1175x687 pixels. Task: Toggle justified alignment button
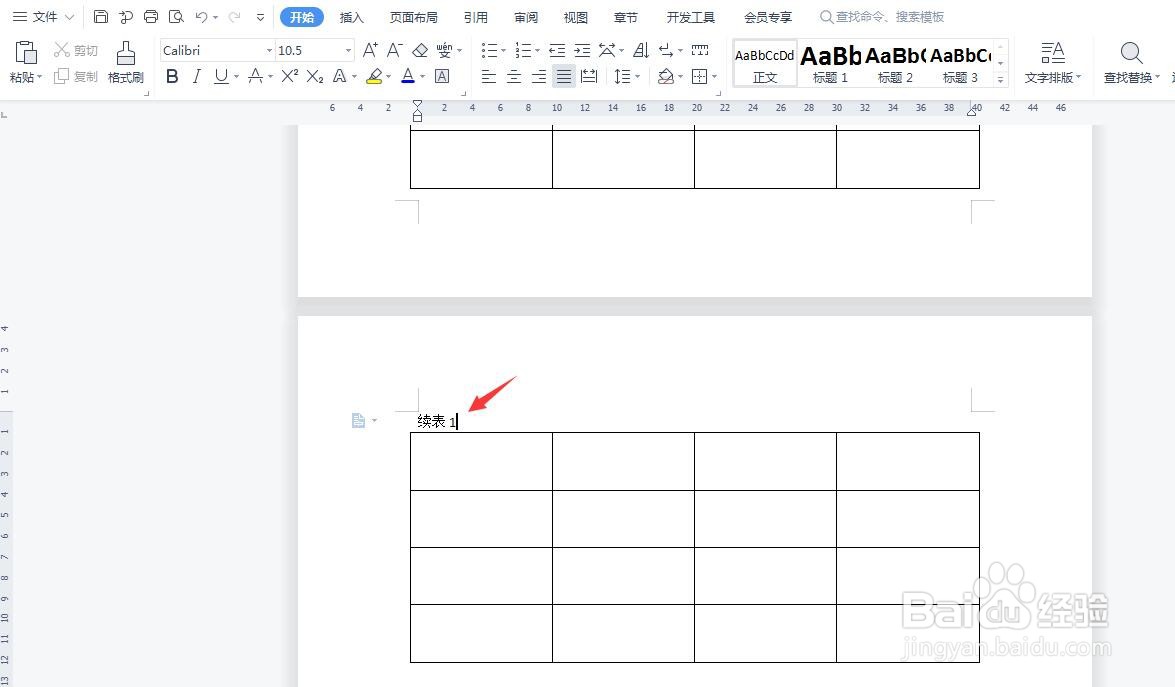click(x=564, y=76)
